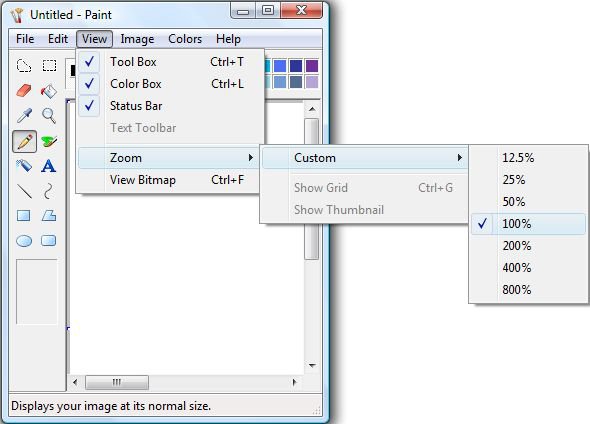Select the Magnifier tool
Screen dimensions: 590x424
pyautogui.click(x=49, y=115)
